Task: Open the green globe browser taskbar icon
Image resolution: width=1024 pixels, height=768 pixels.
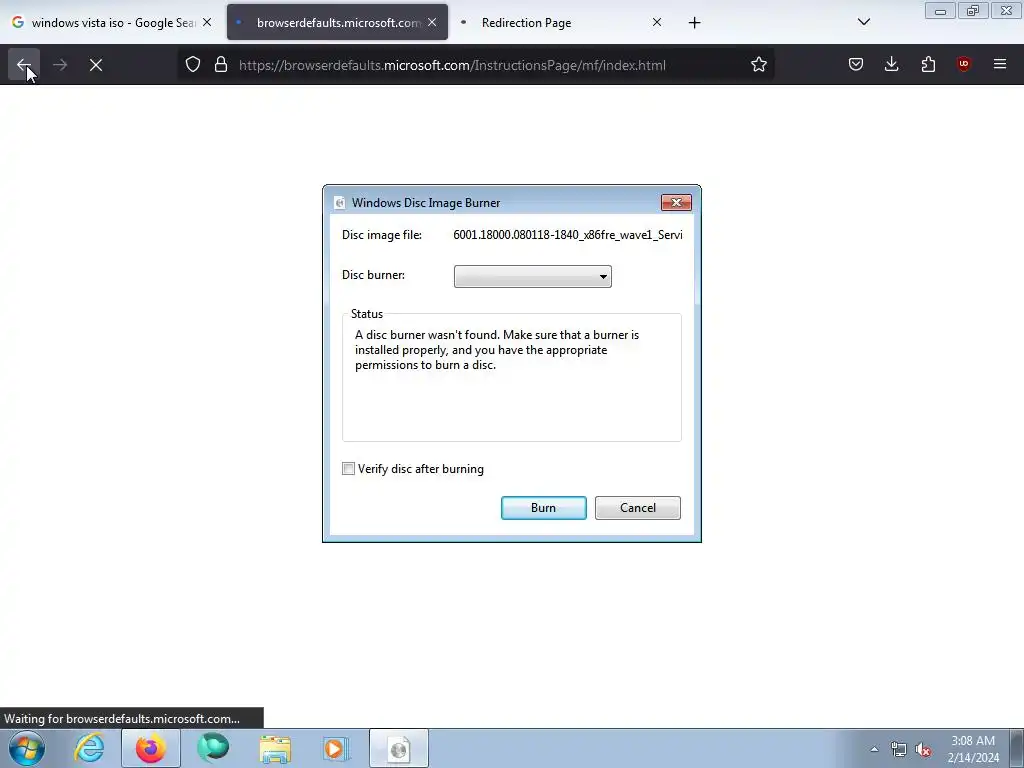Action: click(213, 748)
